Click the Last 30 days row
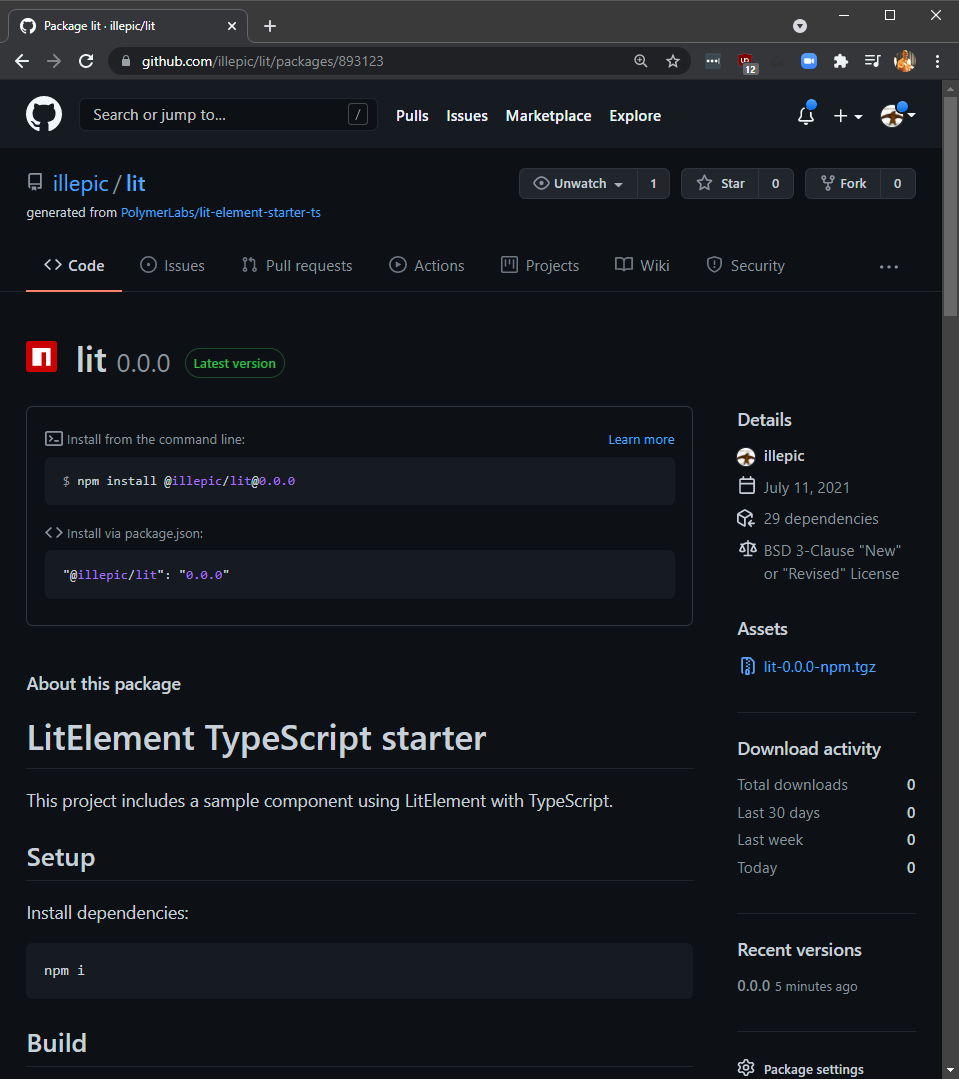 pyautogui.click(x=826, y=813)
